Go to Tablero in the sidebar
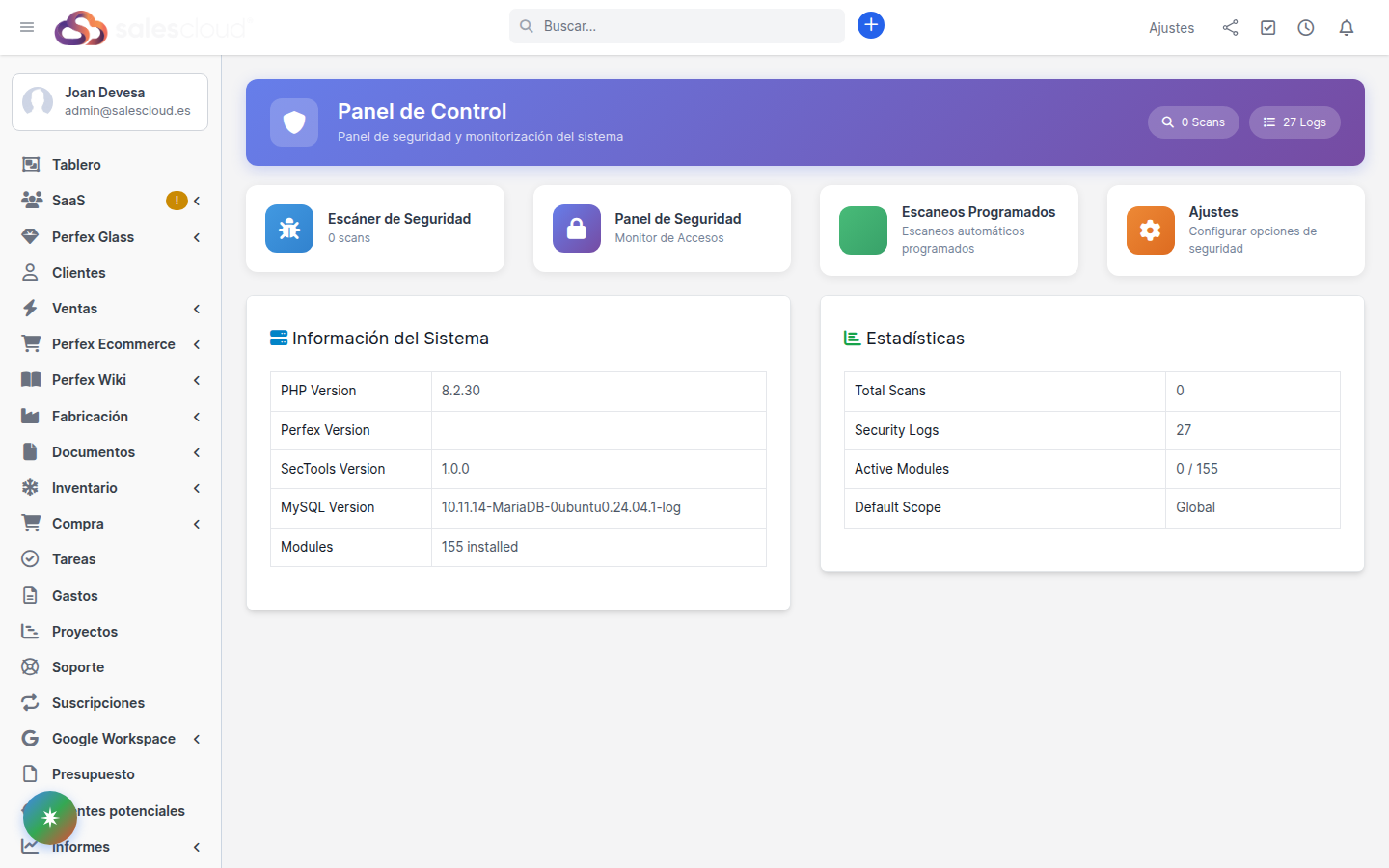Screen dimensions: 1389x868 point(76,165)
